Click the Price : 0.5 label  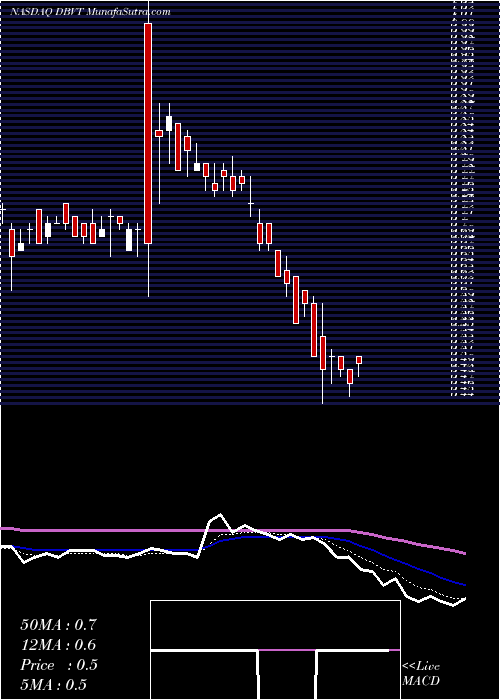pos(58,665)
